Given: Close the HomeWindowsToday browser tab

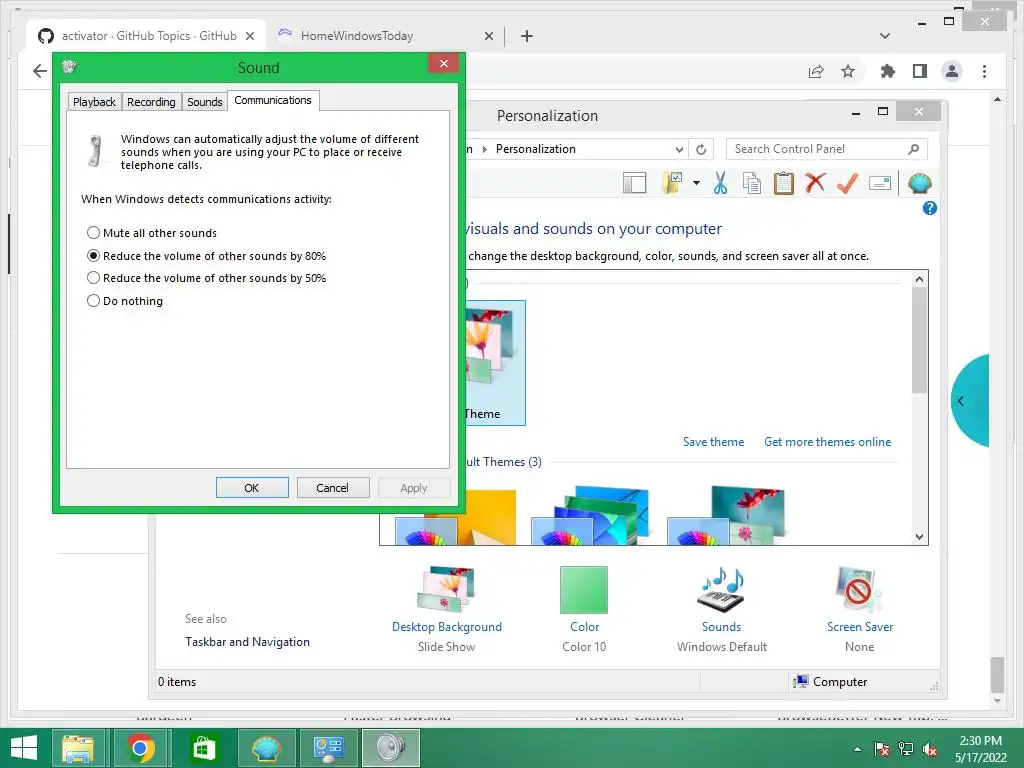Looking at the screenshot, I should click(488, 37).
